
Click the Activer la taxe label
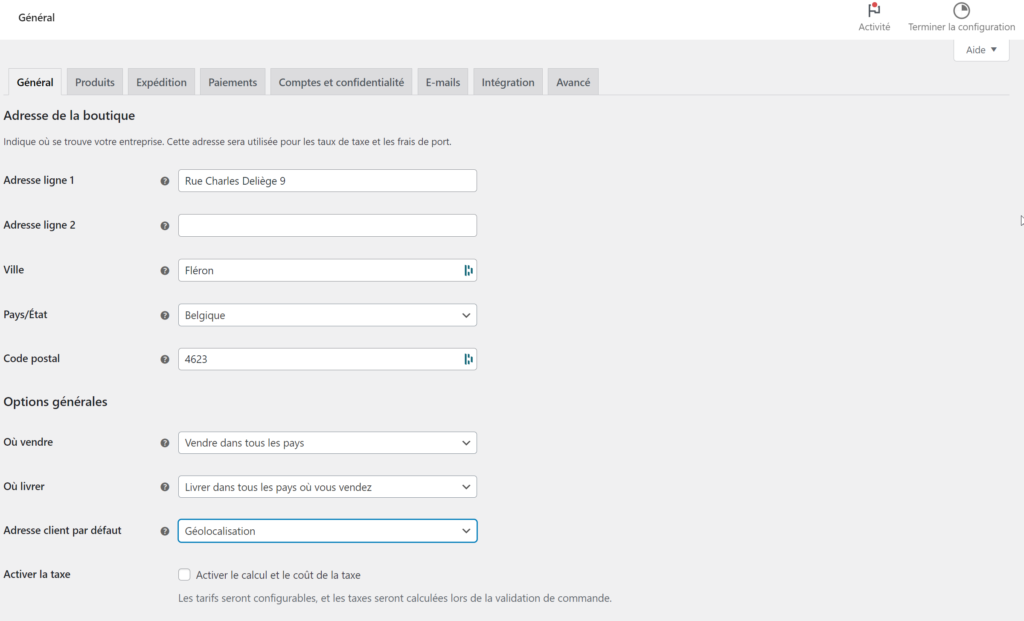[x=37, y=575]
